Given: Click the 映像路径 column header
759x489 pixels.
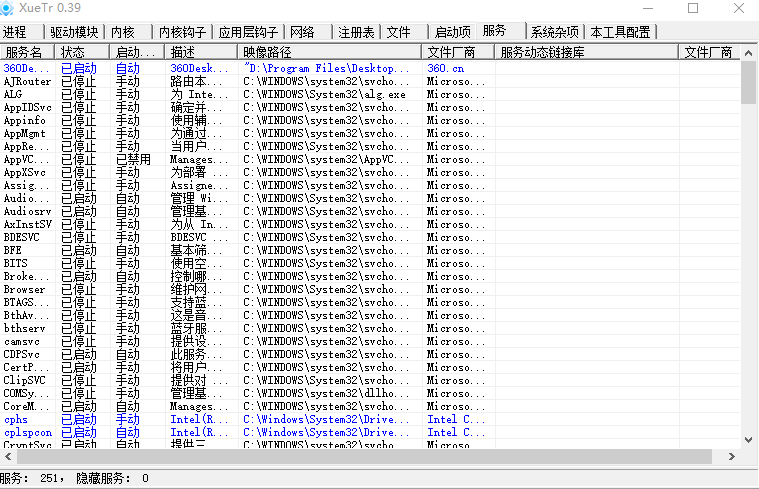Looking at the screenshot, I should point(267,51).
